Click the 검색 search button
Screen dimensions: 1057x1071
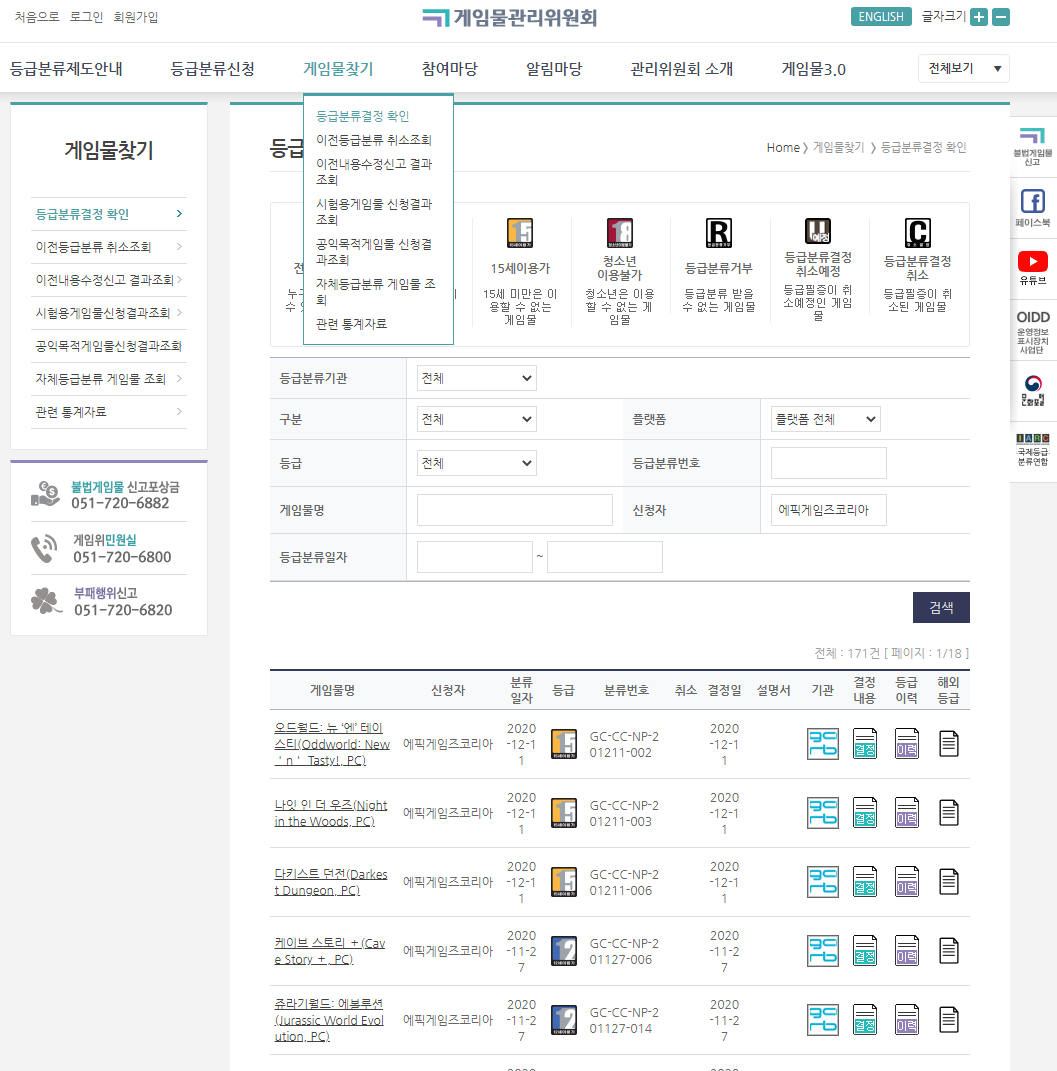tap(941, 607)
